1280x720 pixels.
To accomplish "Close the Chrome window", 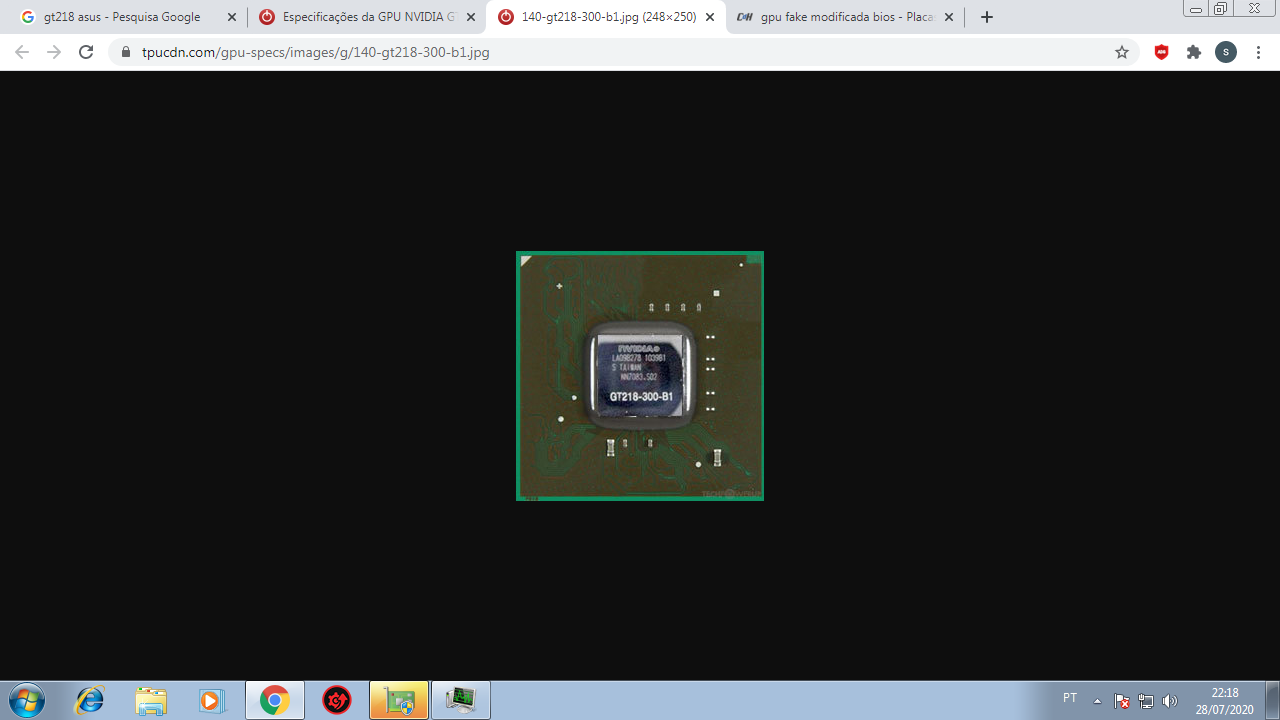I will [1254, 8].
